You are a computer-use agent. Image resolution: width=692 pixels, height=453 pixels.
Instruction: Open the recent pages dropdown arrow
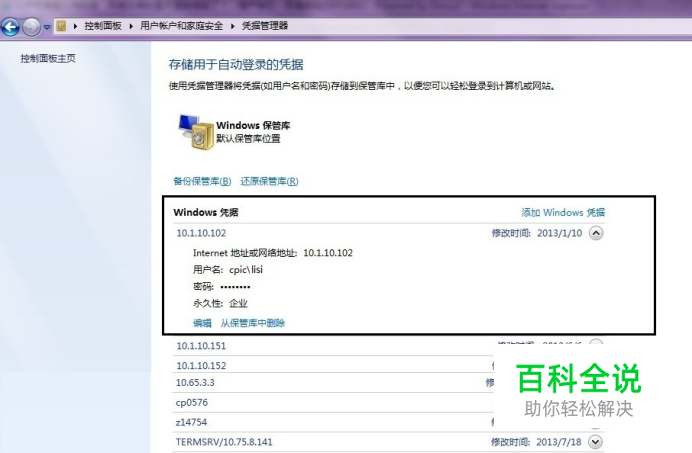[47, 27]
